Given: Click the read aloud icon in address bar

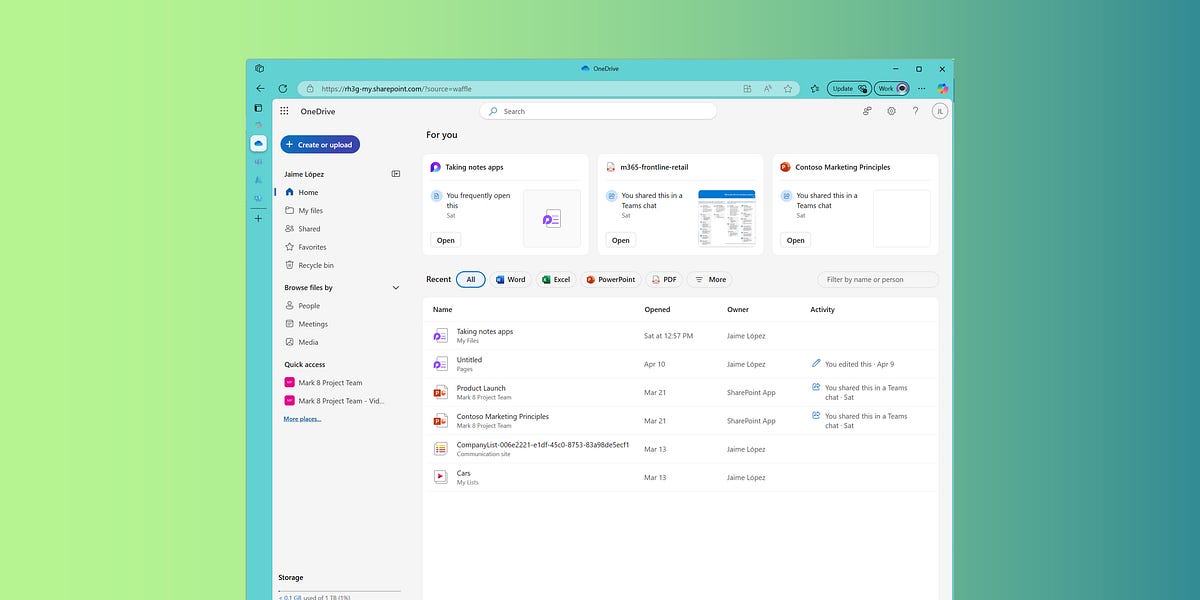Looking at the screenshot, I should click(x=768, y=88).
